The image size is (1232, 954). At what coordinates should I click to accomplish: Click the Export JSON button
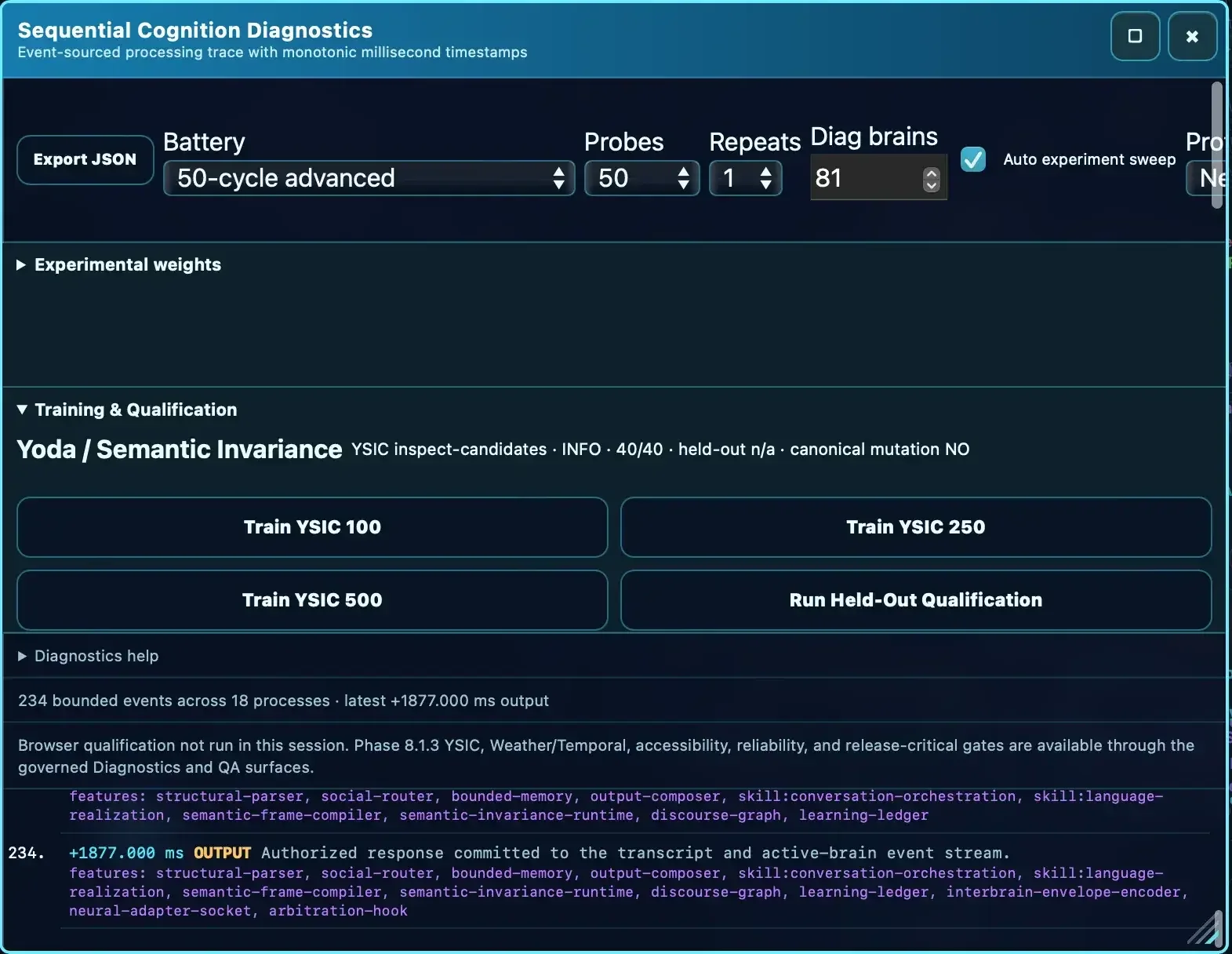[85, 159]
